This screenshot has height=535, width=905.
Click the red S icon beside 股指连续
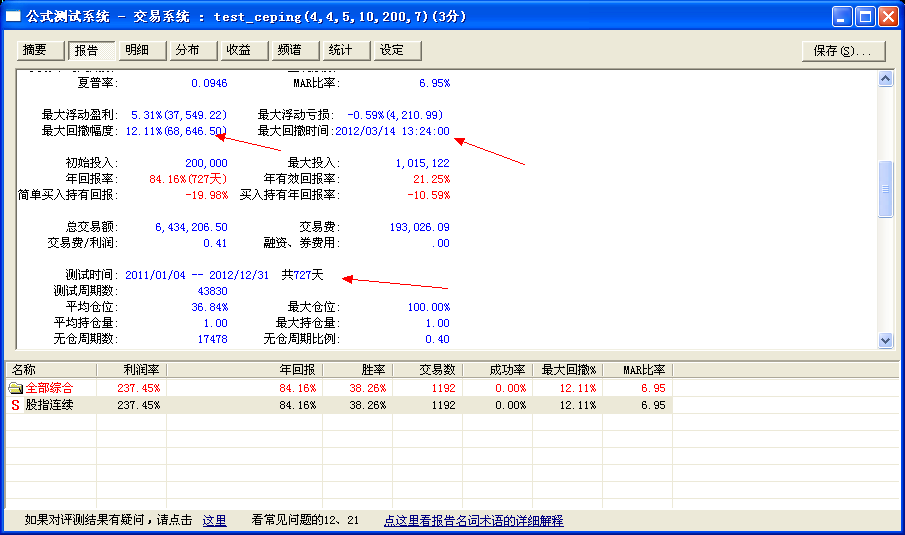15,406
